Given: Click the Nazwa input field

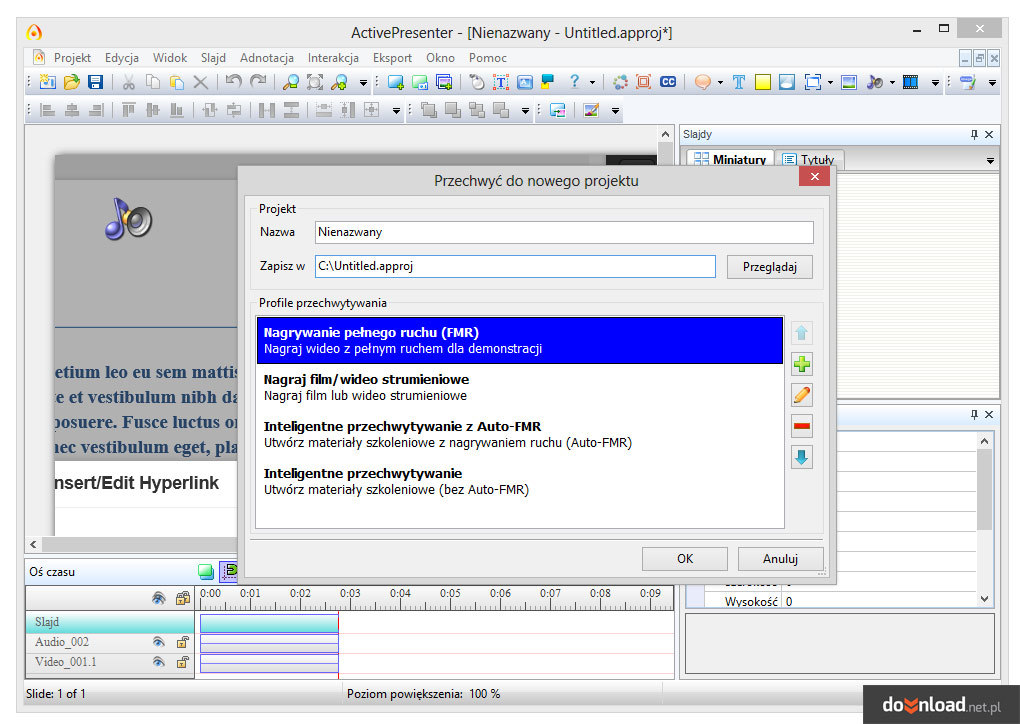Looking at the screenshot, I should click(x=564, y=232).
